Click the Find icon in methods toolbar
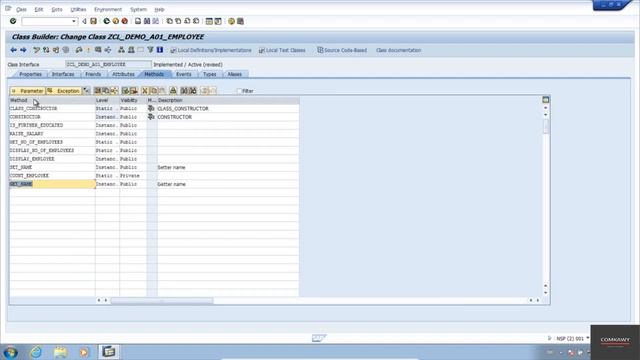640x360 pixels. click(x=184, y=91)
